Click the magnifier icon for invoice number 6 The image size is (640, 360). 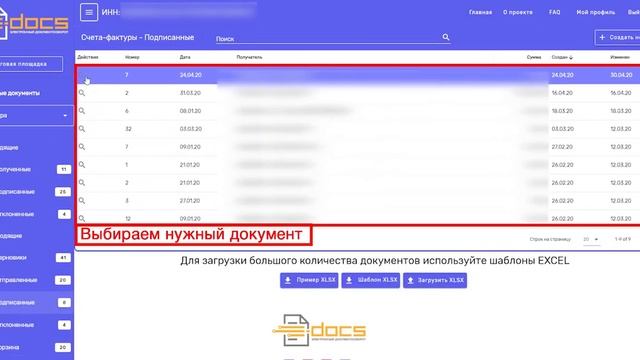coord(82,111)
